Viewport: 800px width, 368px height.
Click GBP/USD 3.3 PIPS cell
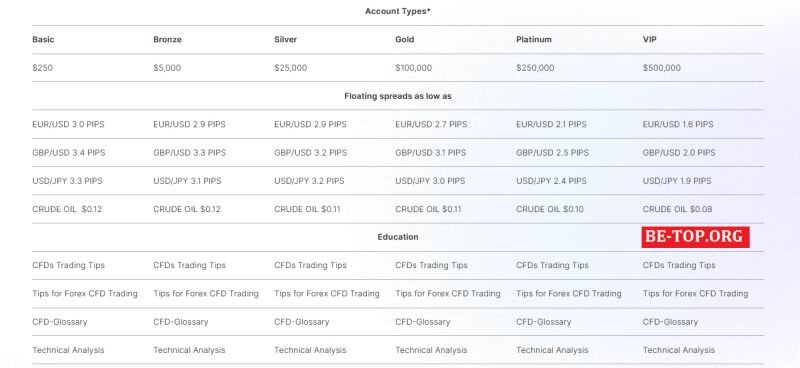pyautogui.click(x=189, y=153)
